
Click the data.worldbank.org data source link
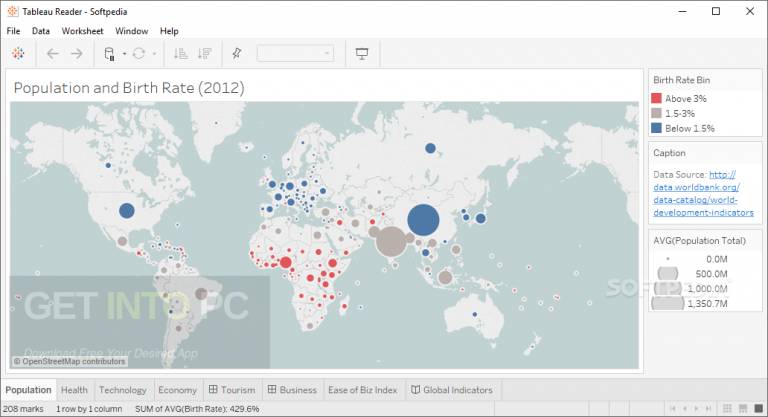click(x=703, y=194)
